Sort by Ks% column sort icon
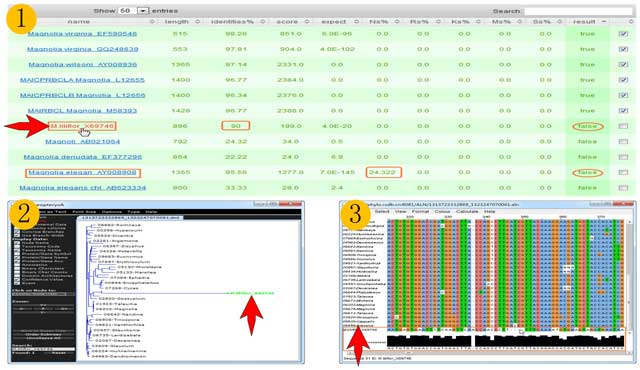640x370 pixels. click(x=478, y=22)
